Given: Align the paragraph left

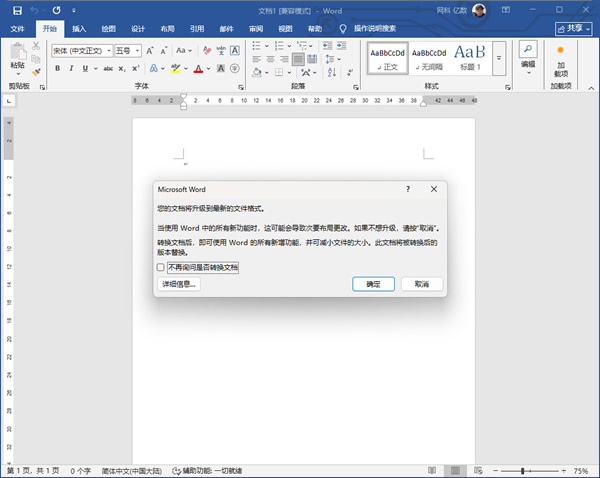Looking at the screenshot, I should click(257, 59).
